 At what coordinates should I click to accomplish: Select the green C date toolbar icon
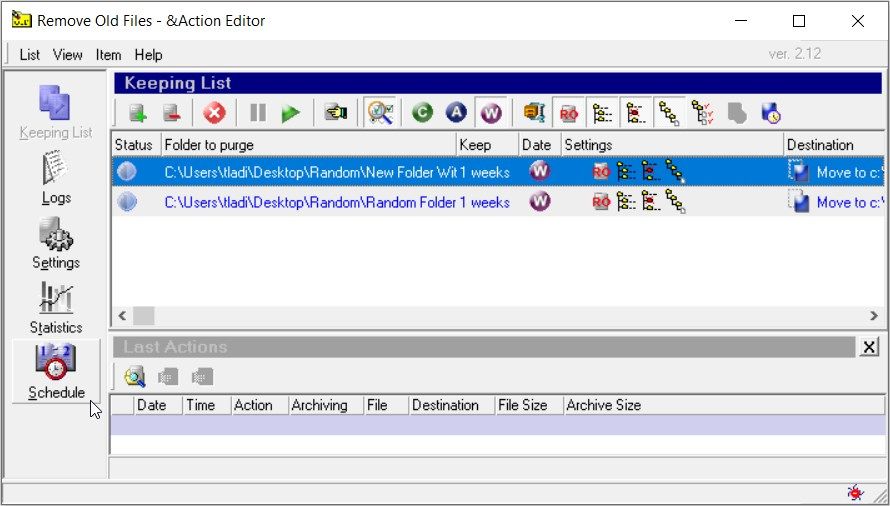pos(422,112)
